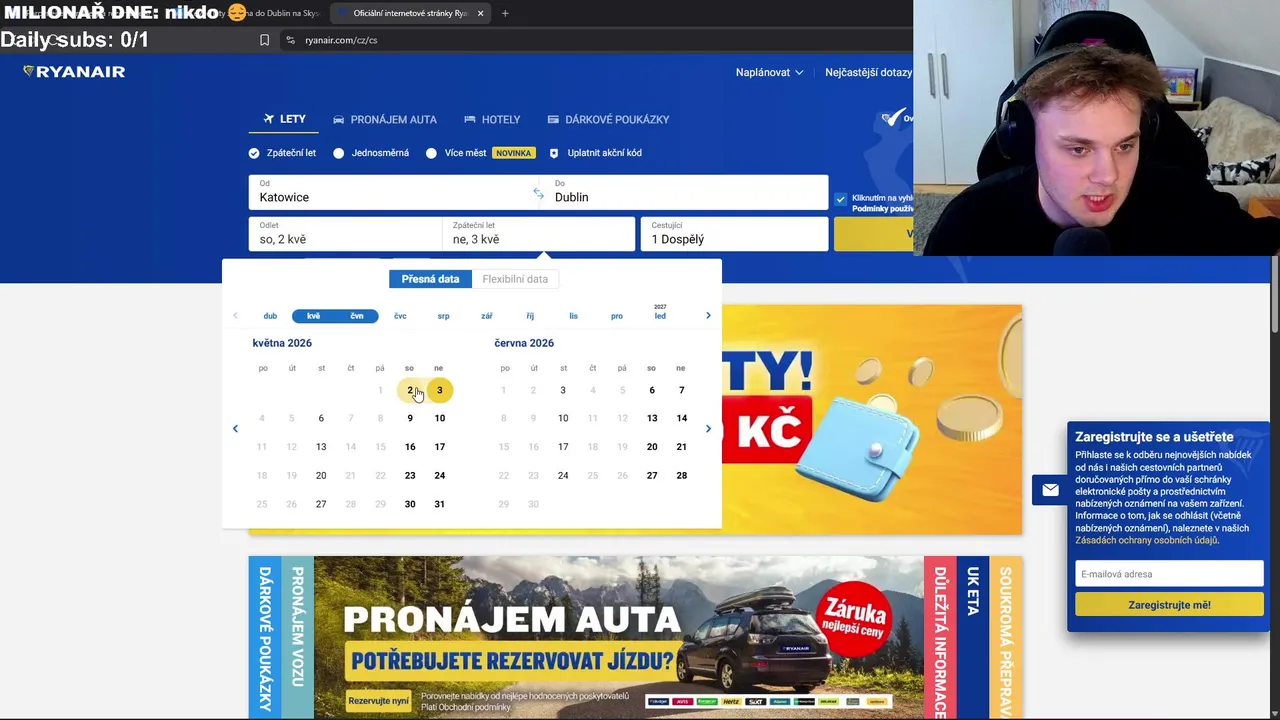Expand the Naplánovat menu
Screen dimensions: 1280x720
click(x=770, y=72)
